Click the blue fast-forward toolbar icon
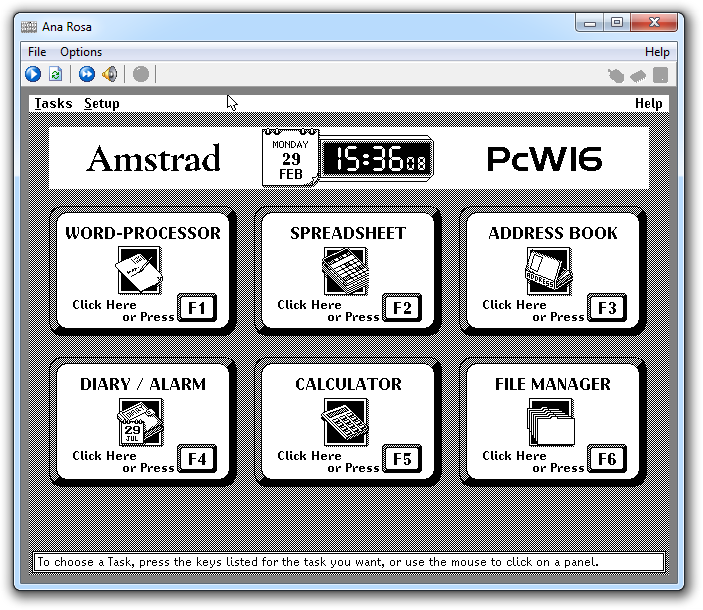 pos(87,74)
